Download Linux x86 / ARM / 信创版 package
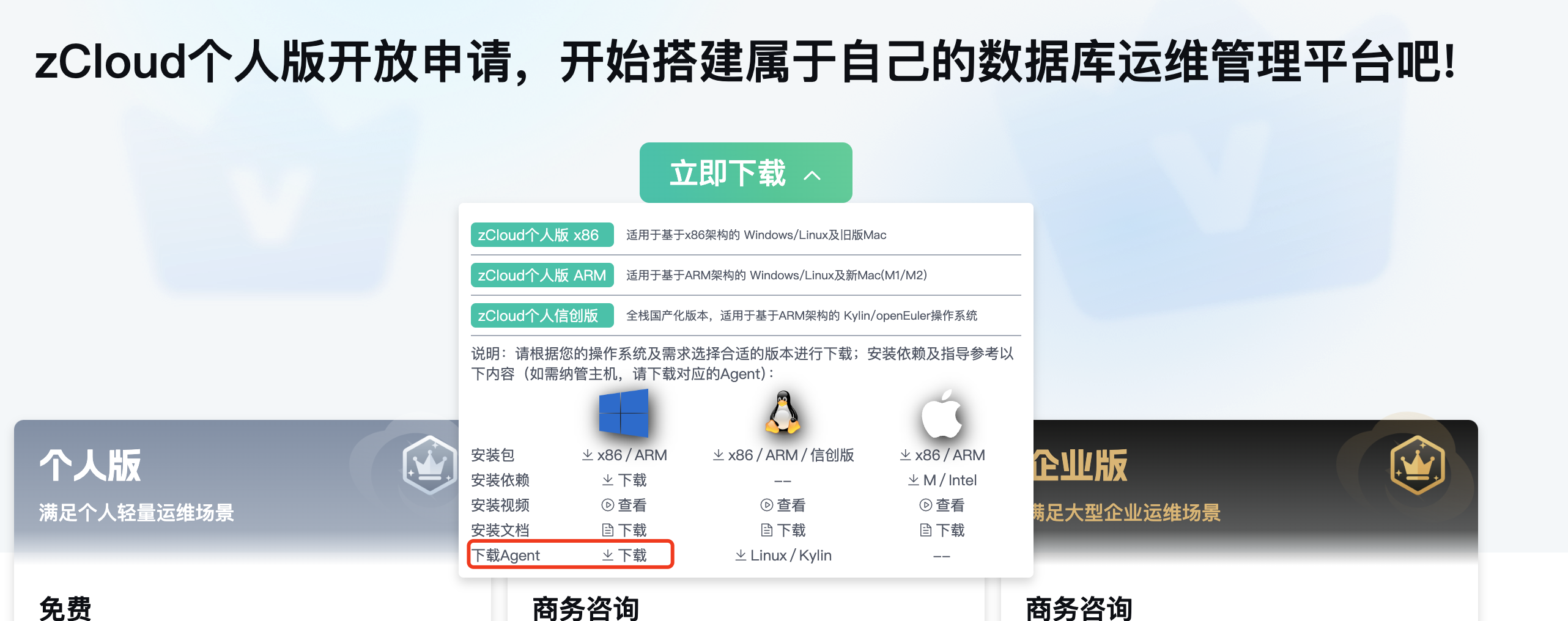This screenshot has width=1568, height=621. pyautogui.click(x=783, y=455)
